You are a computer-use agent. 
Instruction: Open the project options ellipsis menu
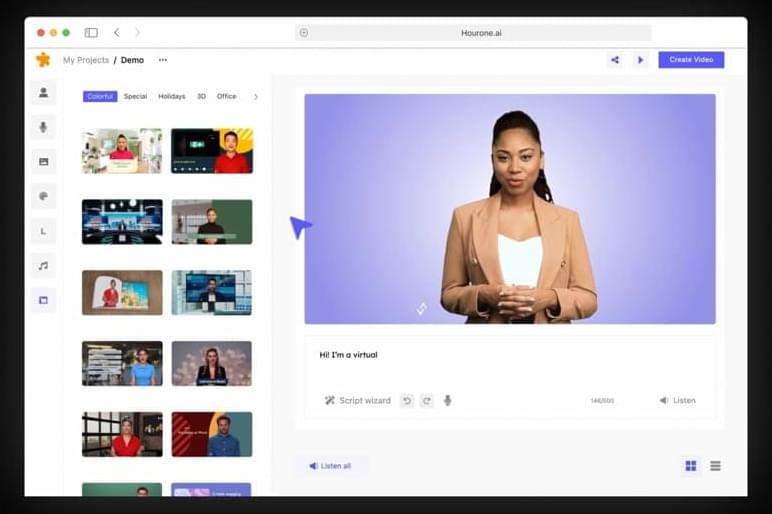click(163, 60)
